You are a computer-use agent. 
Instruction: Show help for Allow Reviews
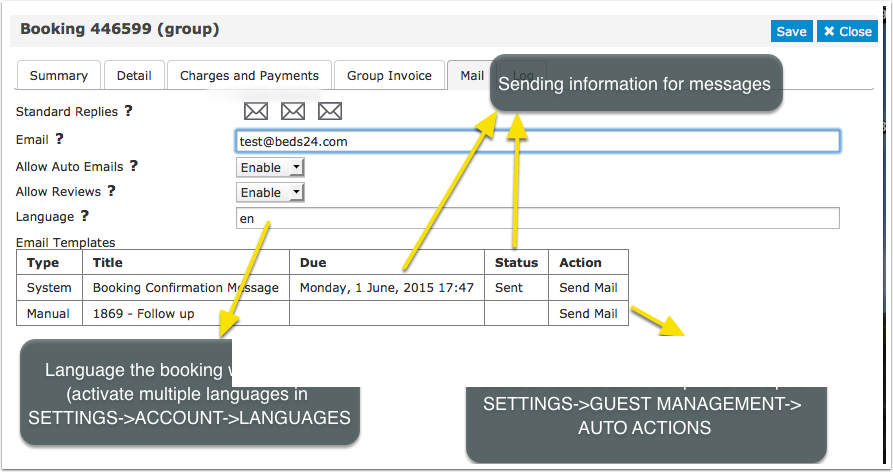(112, 191)
